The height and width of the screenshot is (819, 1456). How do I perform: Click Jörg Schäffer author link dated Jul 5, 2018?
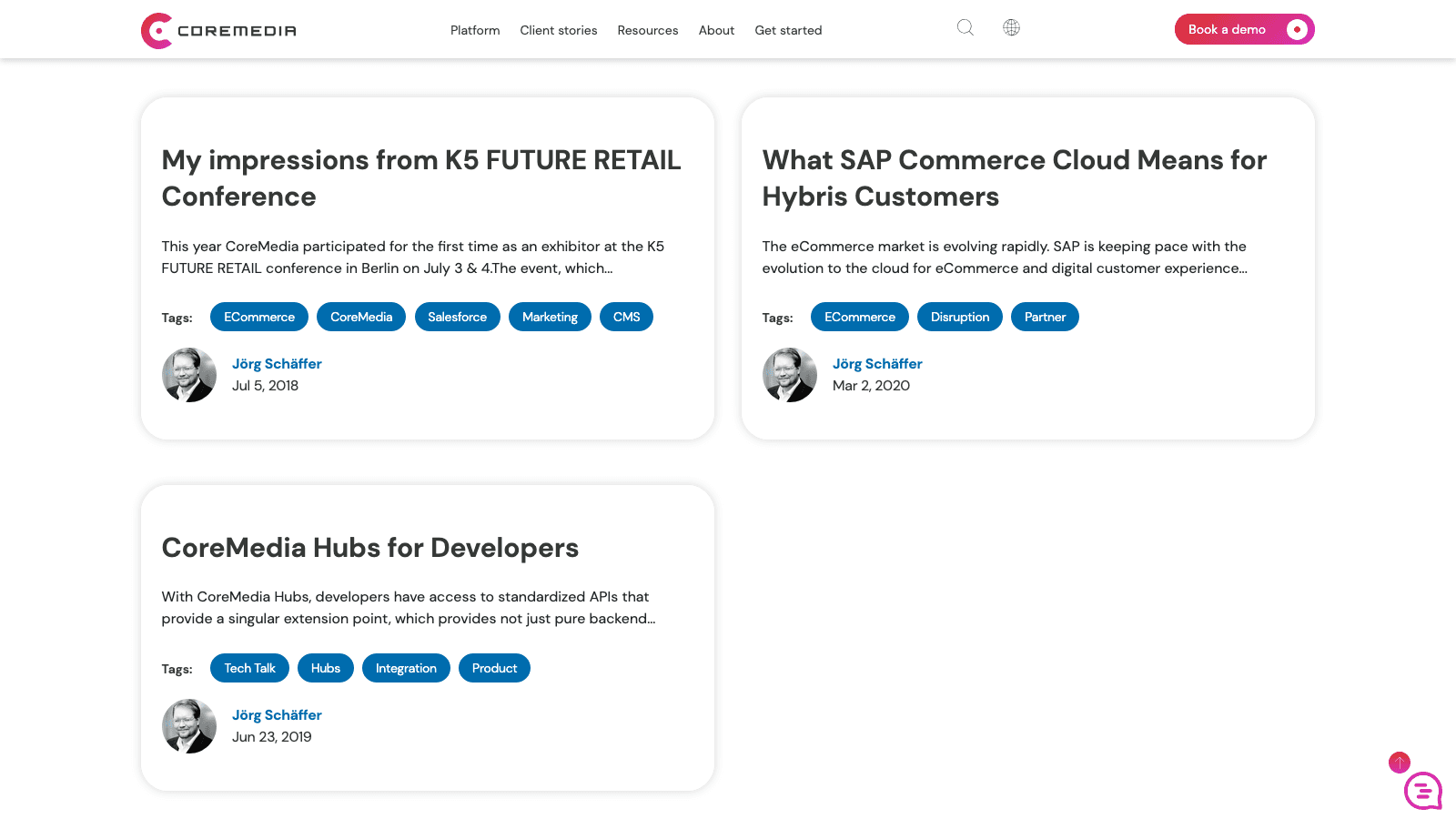coord(277,364)
